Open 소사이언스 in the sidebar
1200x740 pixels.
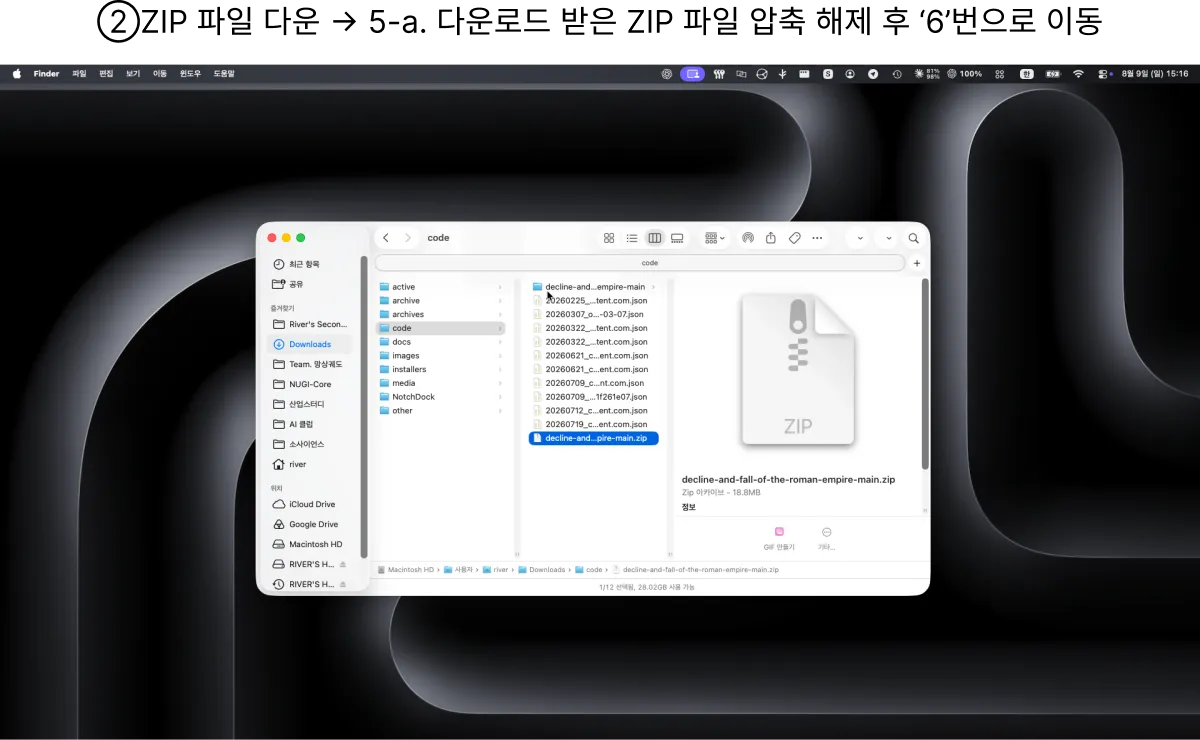tap(311, 444)
